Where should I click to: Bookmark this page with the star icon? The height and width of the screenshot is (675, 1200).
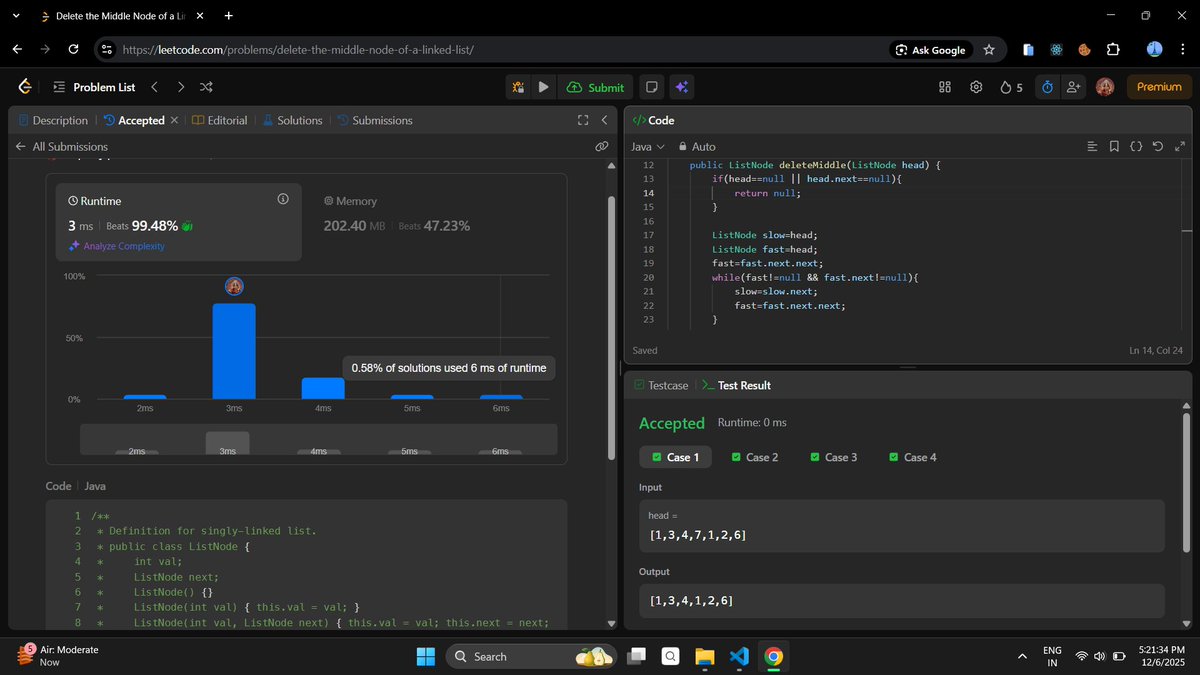[x=989, y=49]
